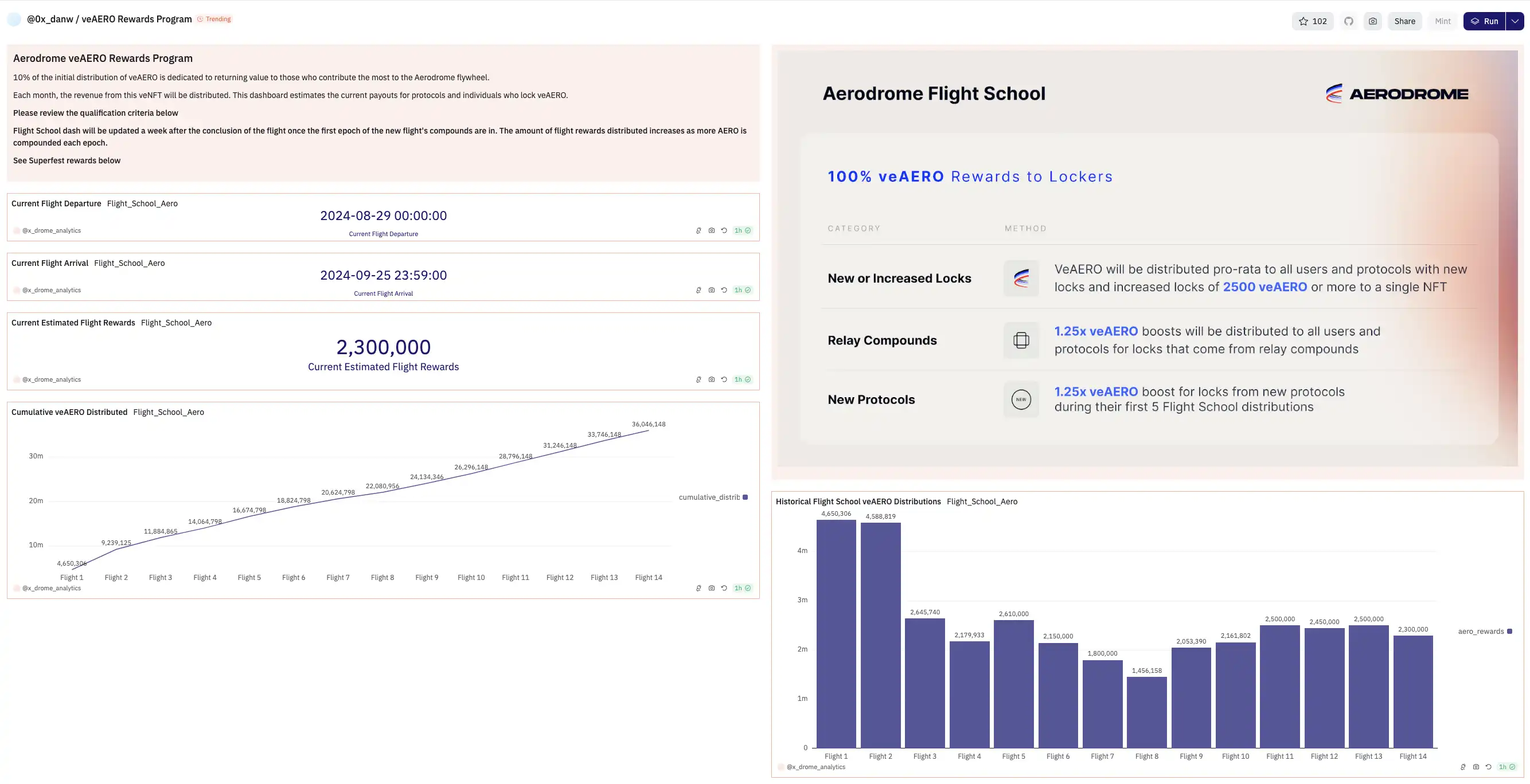Click camera icon on Current Flight Arrival widget
Image resolution: width=1530 pixels, height=784 pixels.
712,290
